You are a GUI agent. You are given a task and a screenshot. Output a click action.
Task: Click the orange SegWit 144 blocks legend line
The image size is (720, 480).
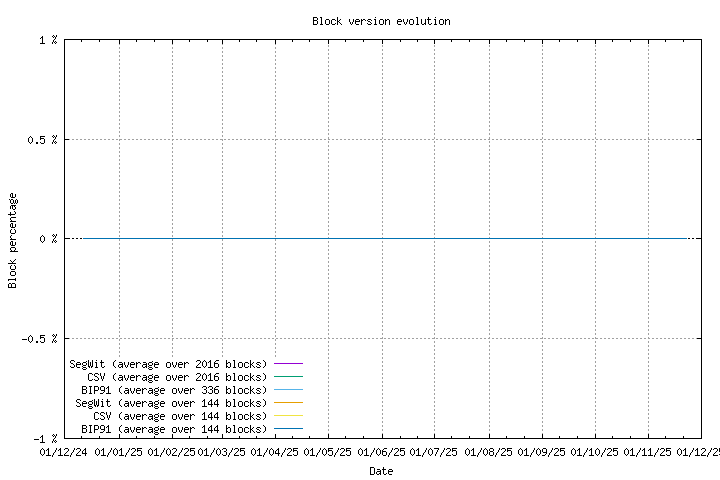[x=287, y=403]
